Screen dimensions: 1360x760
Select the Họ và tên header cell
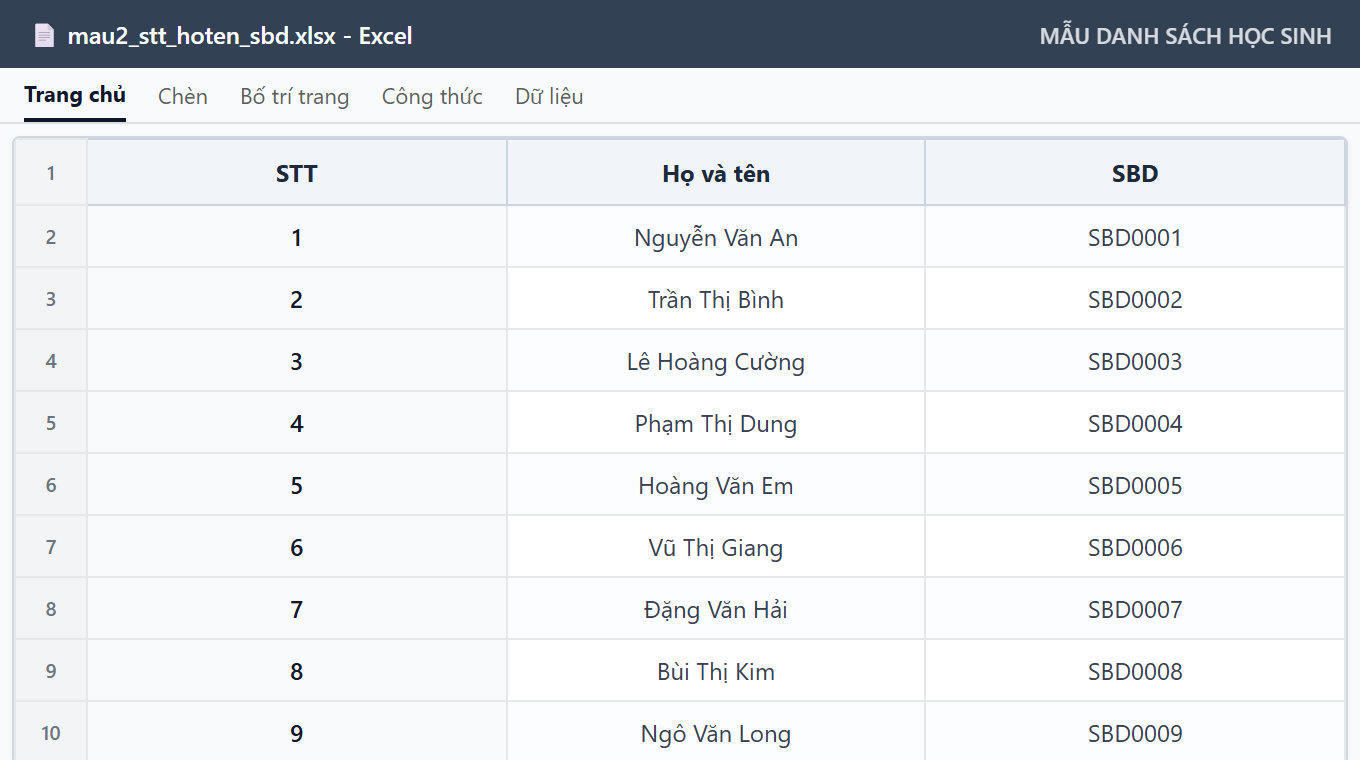[x=716, y=173]
